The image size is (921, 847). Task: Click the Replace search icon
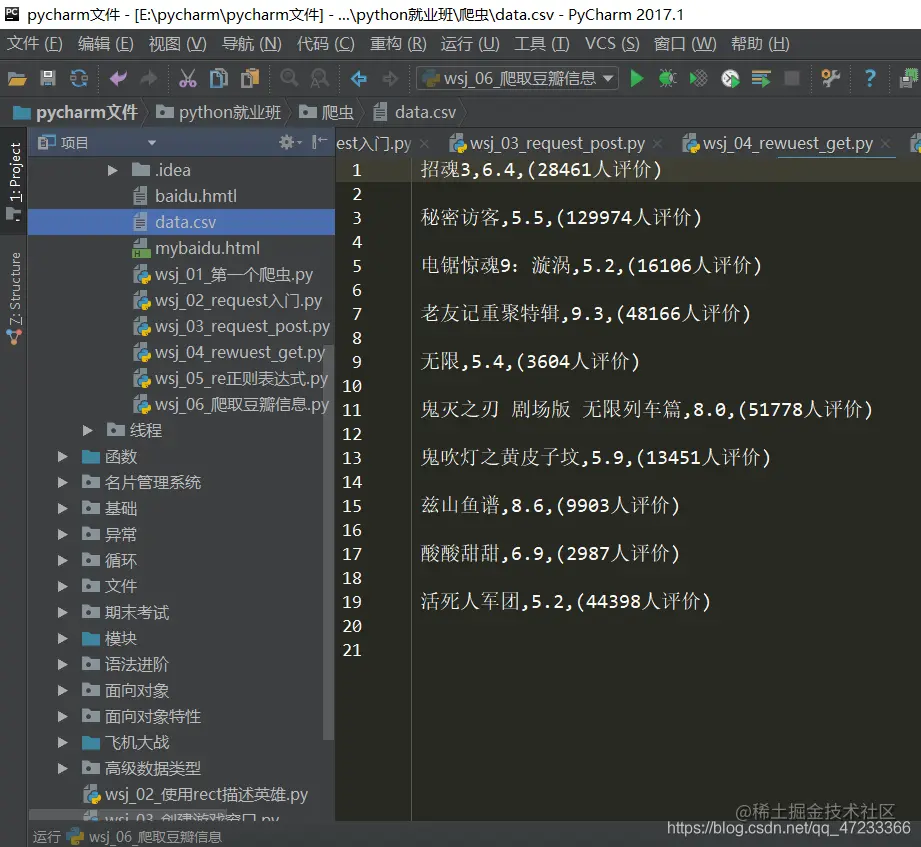[320, 78]
